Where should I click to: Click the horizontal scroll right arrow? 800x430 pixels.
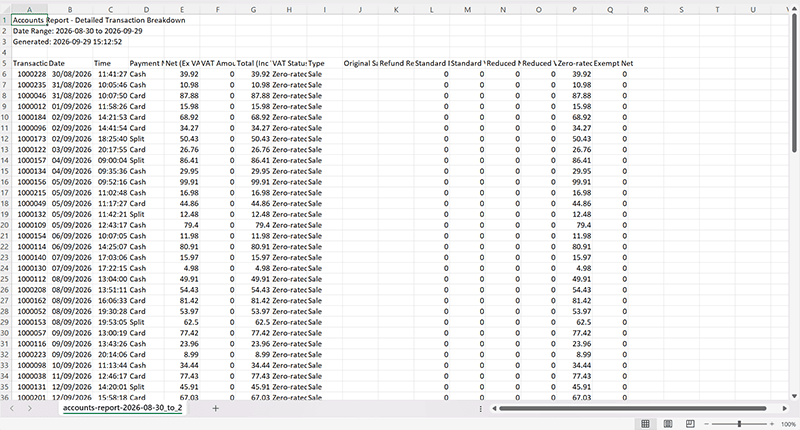point(785,408)
